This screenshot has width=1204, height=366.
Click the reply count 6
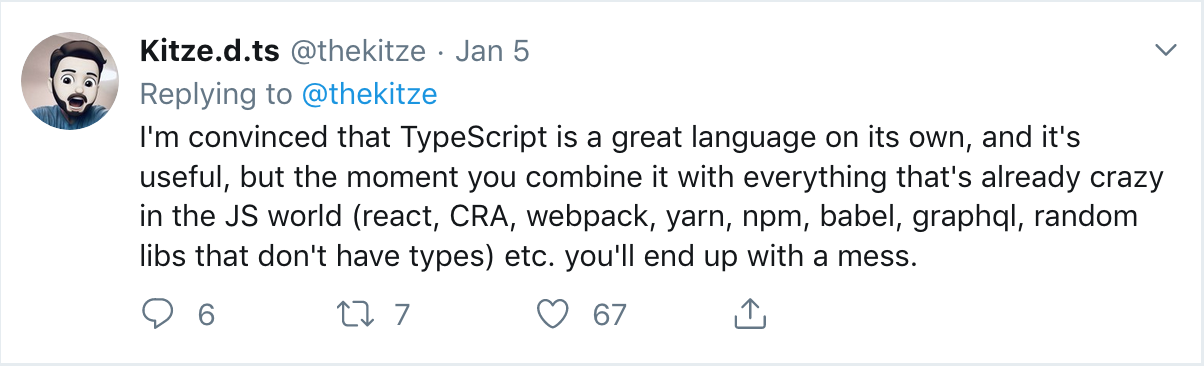click(207, 315)
